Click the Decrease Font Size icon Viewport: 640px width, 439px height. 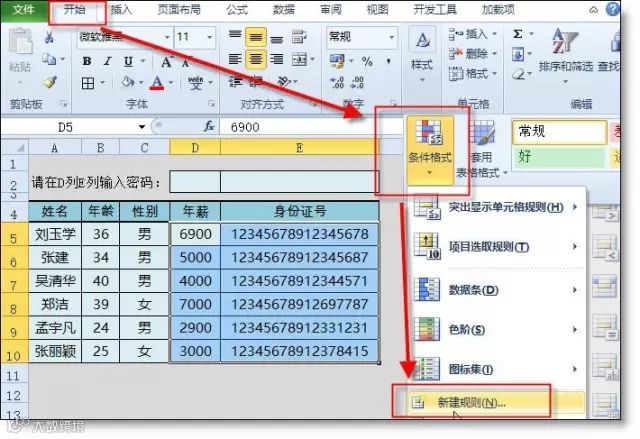point(185,63)
